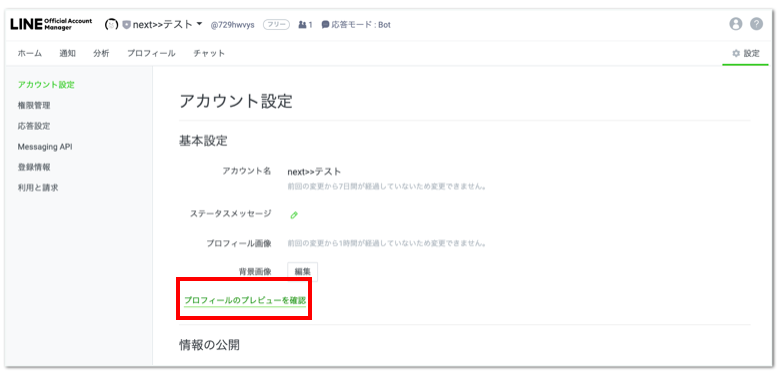
Task: Click the LINE Official Account Manager logo
Action: click(x=51, y=24)
